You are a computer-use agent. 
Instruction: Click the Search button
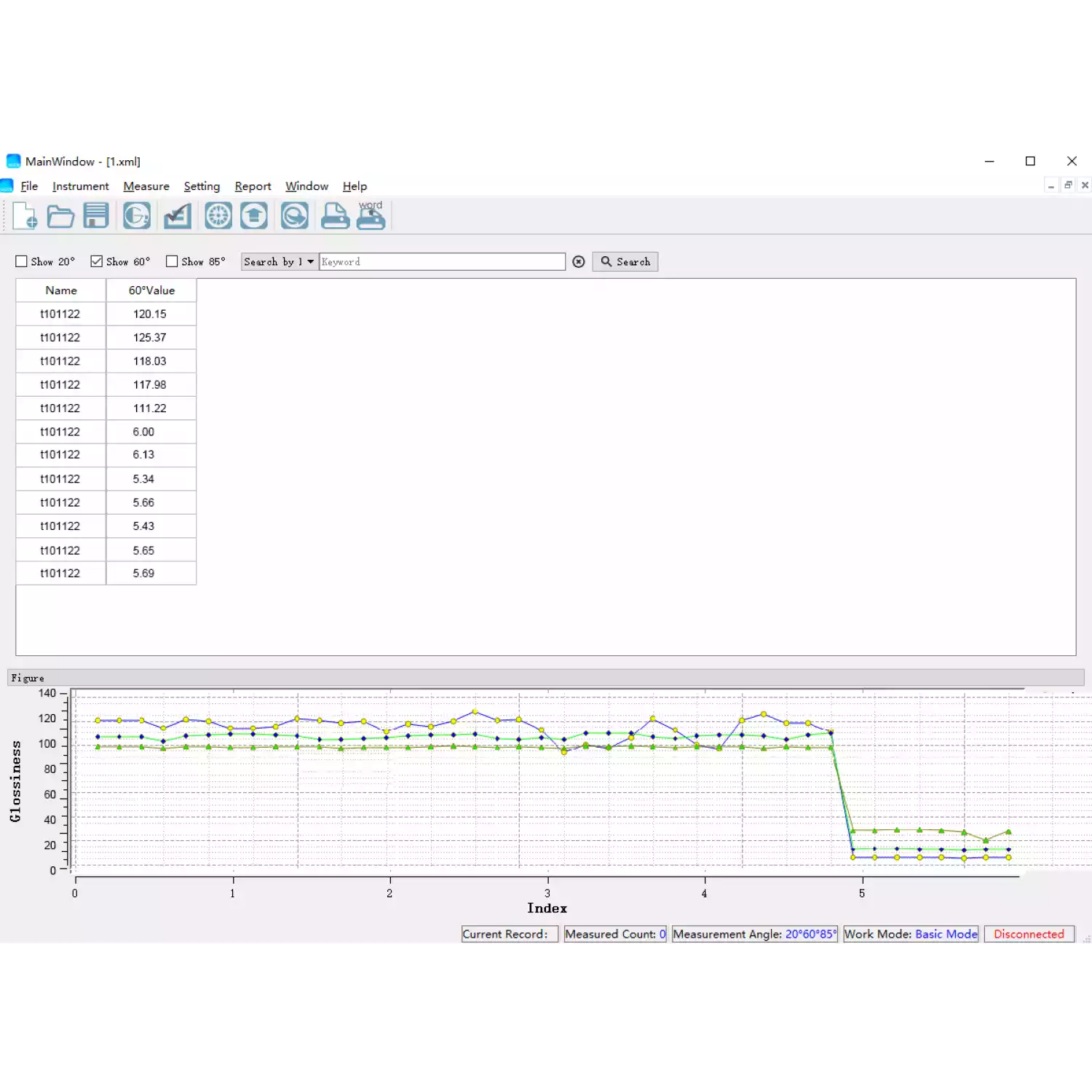(x=625, y=261)
